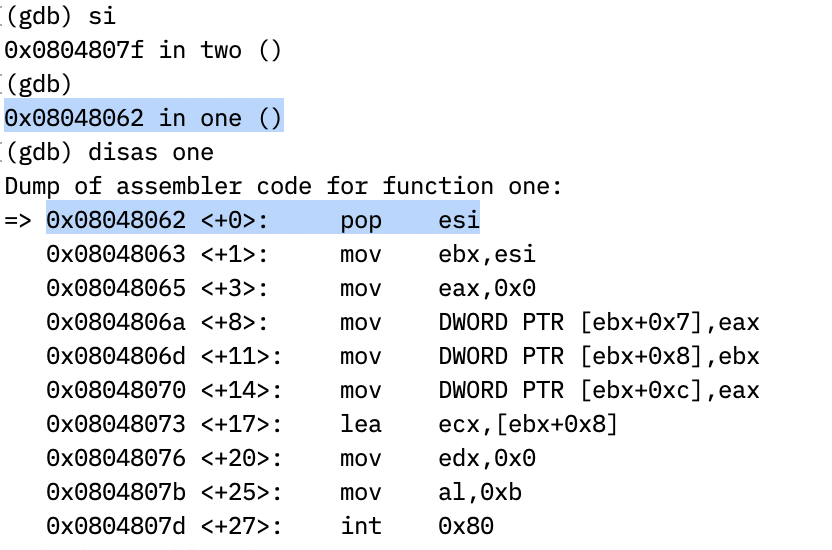Click the "edx,0x0" operands
The width and height of the screenshot is (832, 550).
(487, 458)
